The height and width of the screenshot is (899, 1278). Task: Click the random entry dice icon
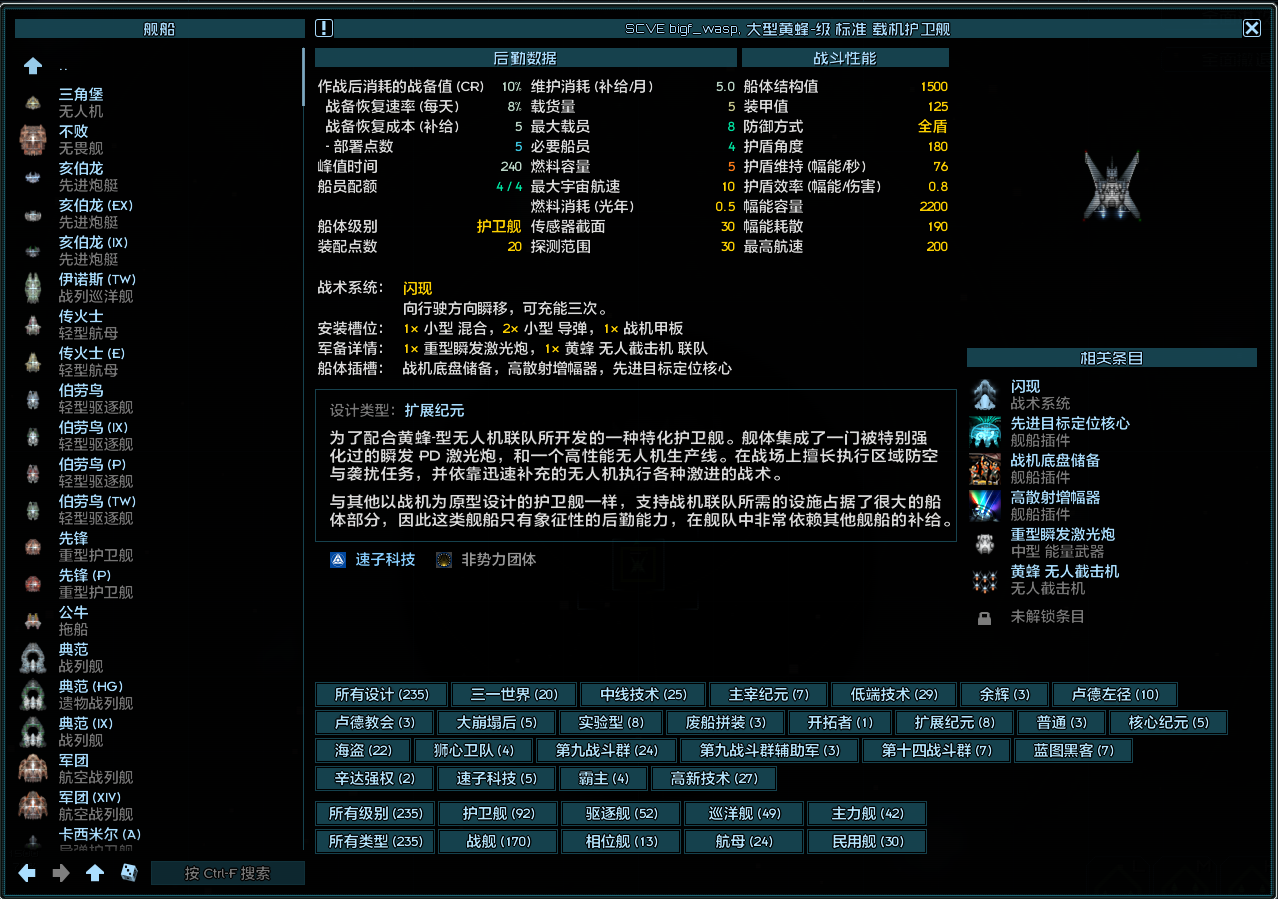[129, 873]
